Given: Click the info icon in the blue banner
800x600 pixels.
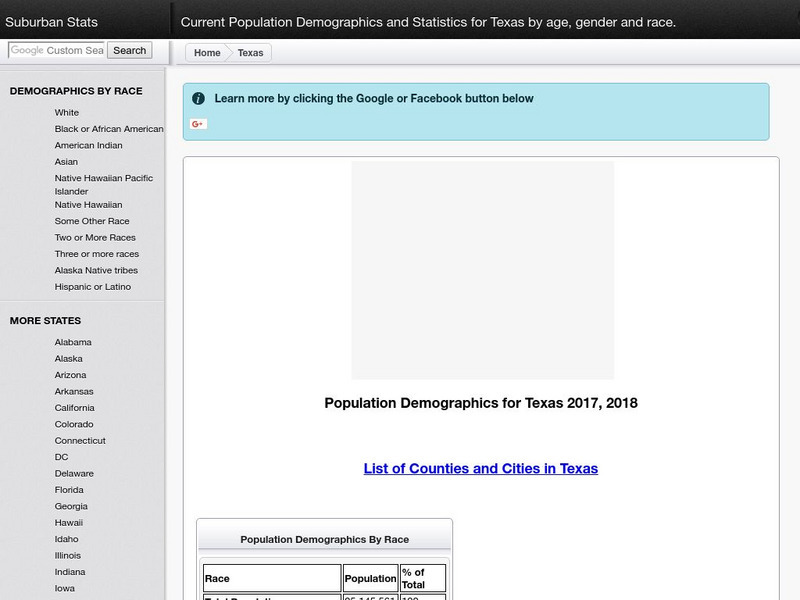Looking at the screenshot, I should (x=197, y=98).
